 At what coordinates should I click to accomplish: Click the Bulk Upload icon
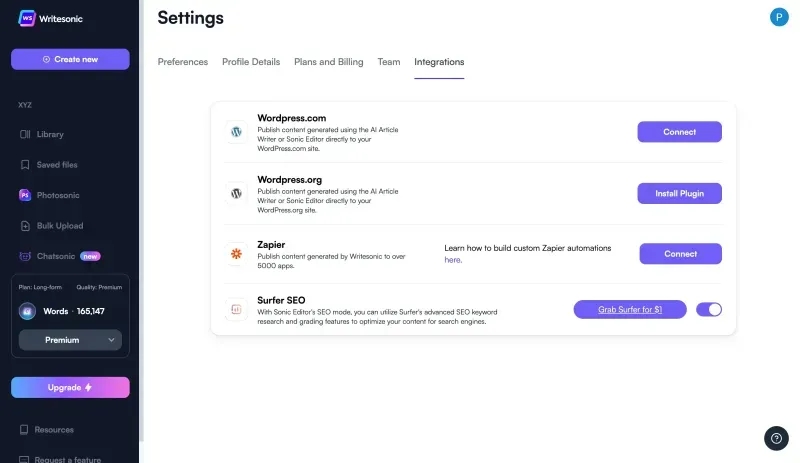pos(25,226)
